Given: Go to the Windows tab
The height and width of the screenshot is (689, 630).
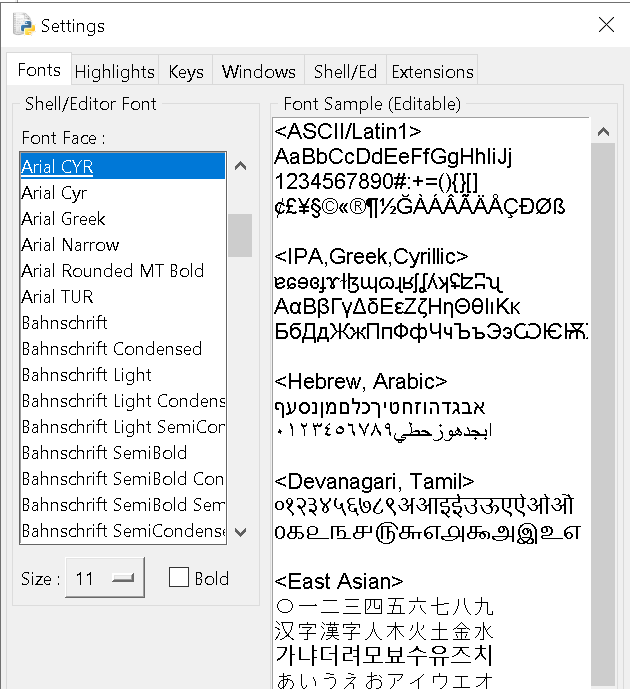Looking at the screenshot, I should (x=258, y=72).
